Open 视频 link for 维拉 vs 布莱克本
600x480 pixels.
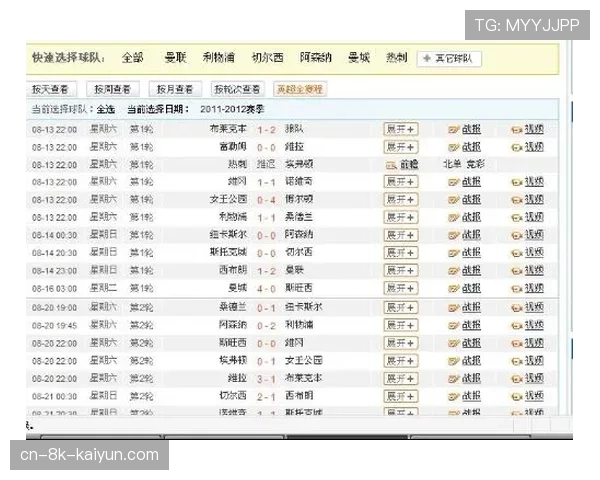click(534, 379)
